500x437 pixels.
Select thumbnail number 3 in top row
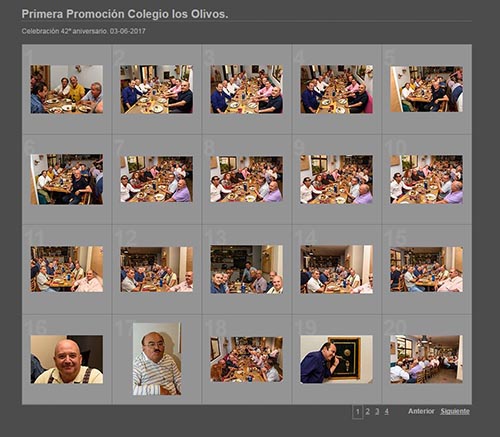tap(247, 89)
